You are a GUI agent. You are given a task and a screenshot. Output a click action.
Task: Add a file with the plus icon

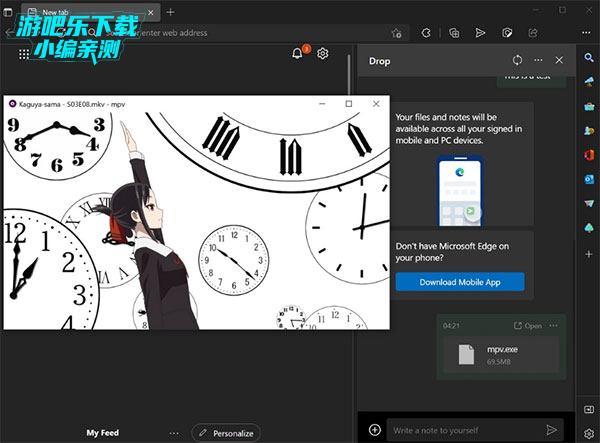point(375,429)
